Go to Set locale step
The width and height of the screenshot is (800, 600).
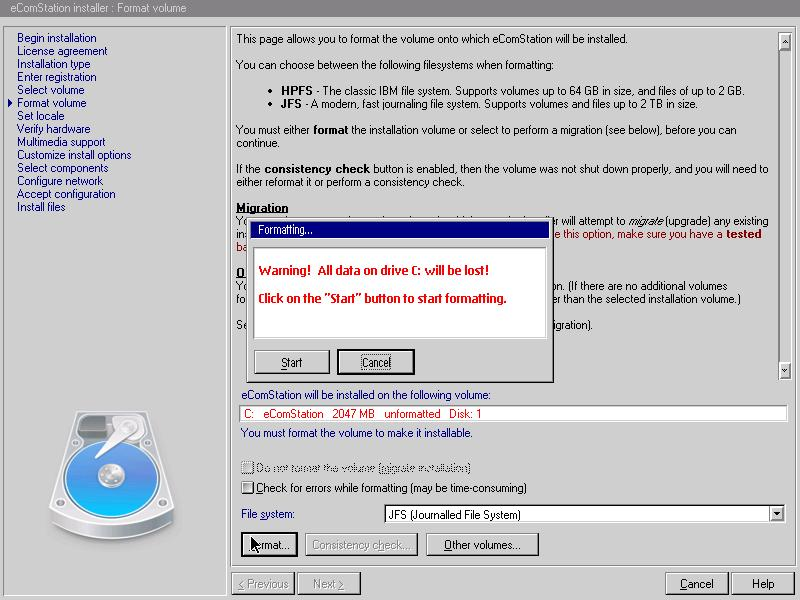[41, 116]
